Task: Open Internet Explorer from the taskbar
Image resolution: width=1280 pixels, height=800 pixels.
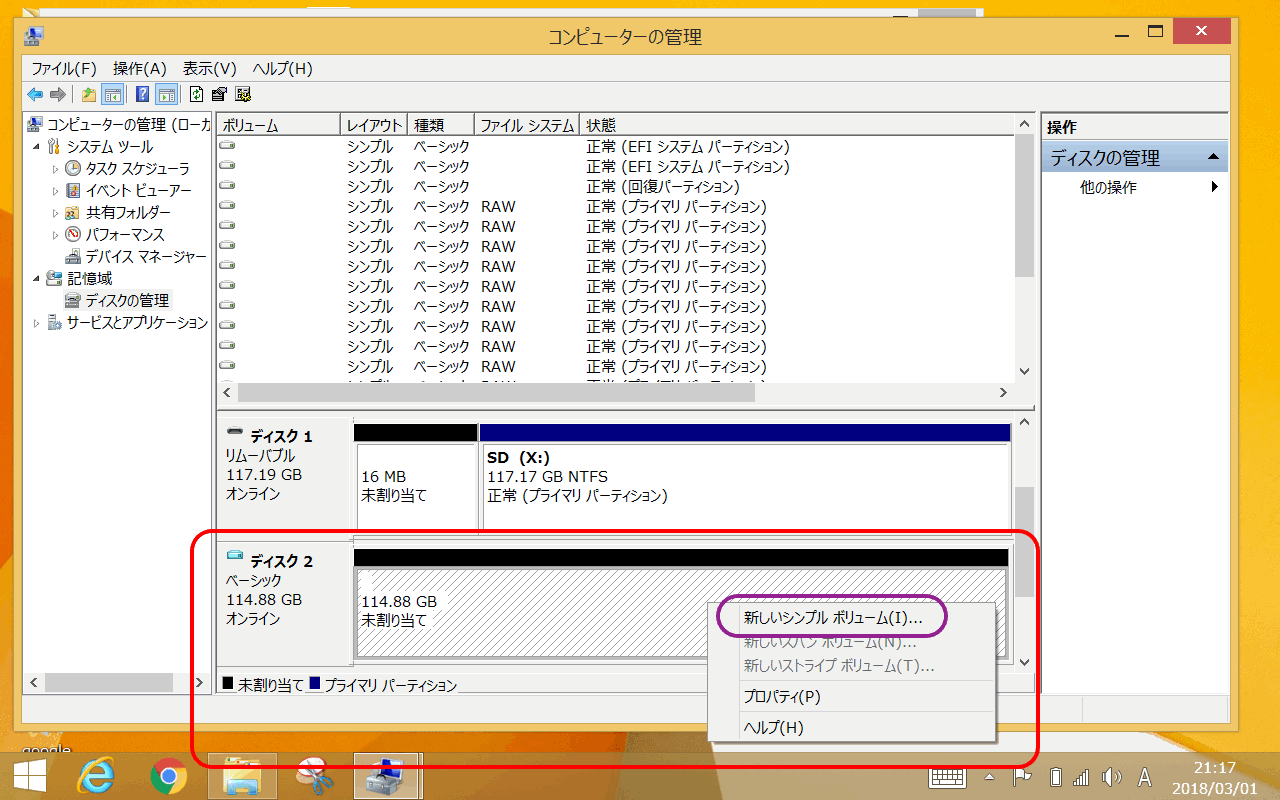Action: pyautogui.click(x=96, y=775)
